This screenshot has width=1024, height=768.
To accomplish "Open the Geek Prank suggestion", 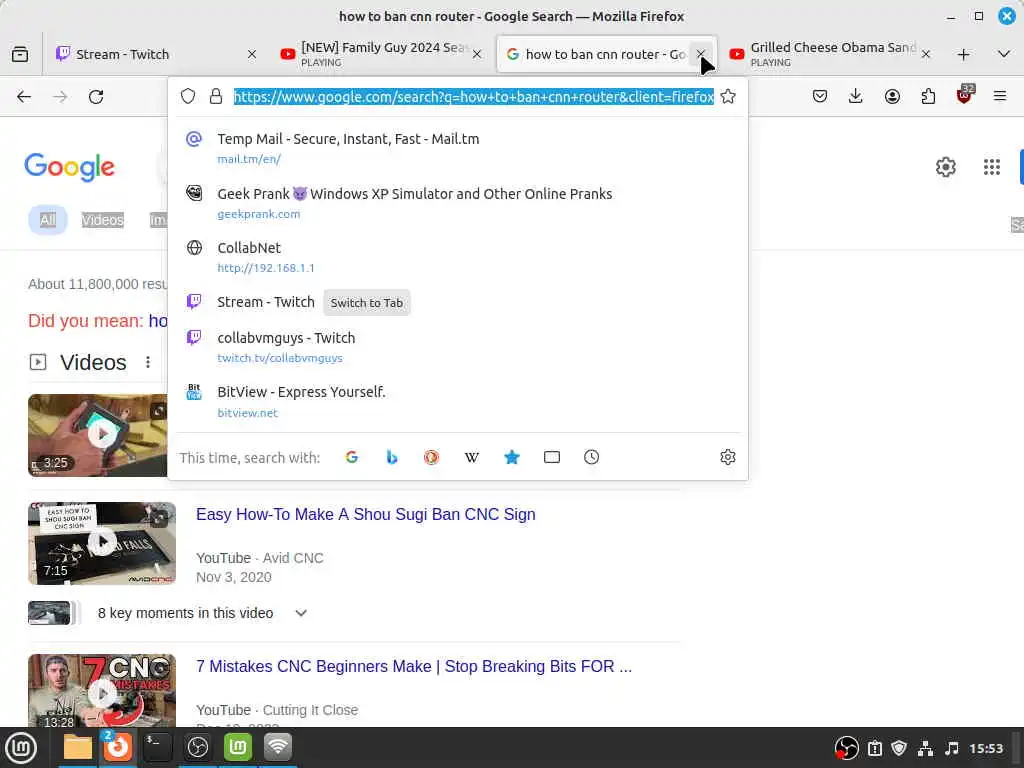I will tap(457, 203).
